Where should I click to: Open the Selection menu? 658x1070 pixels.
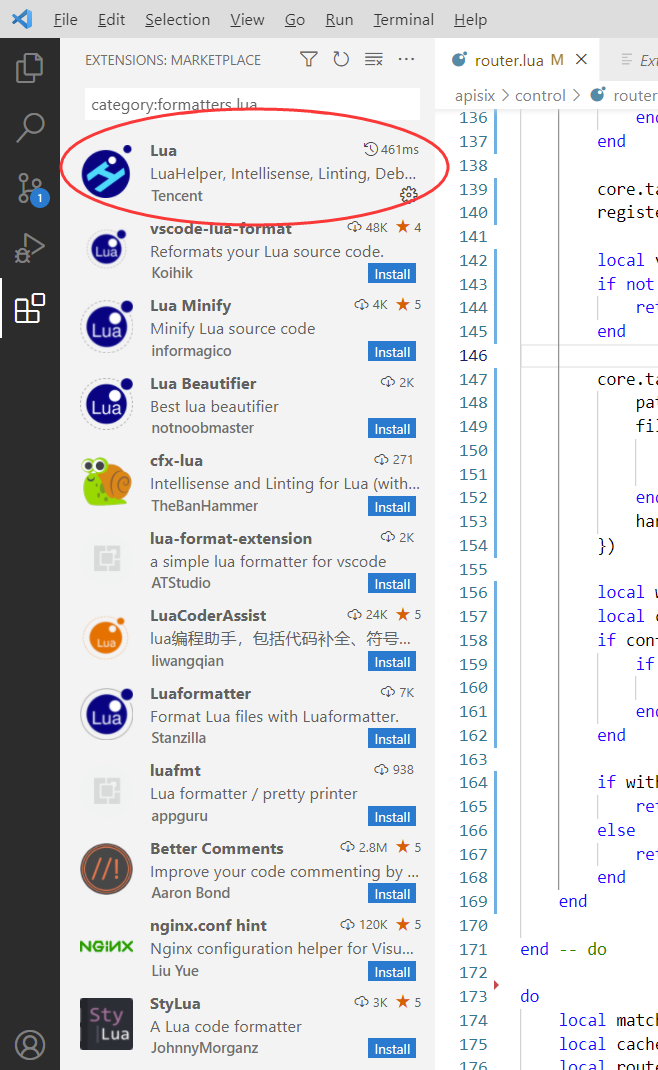177,20
